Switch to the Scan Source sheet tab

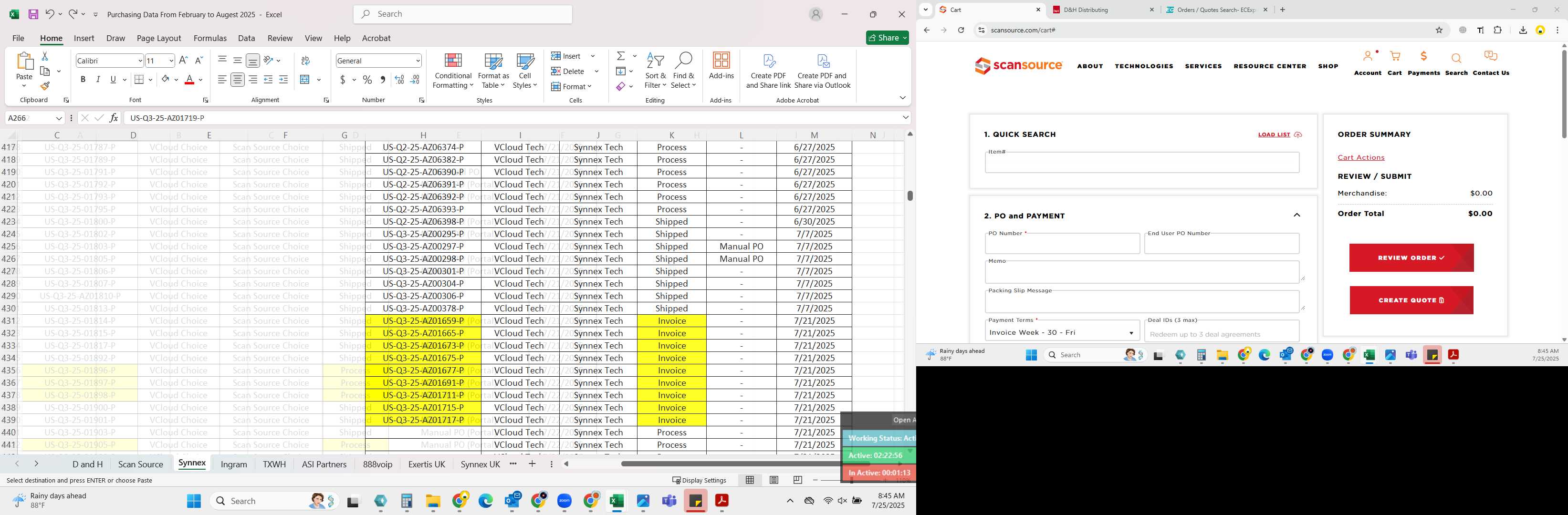pos(141,464)
